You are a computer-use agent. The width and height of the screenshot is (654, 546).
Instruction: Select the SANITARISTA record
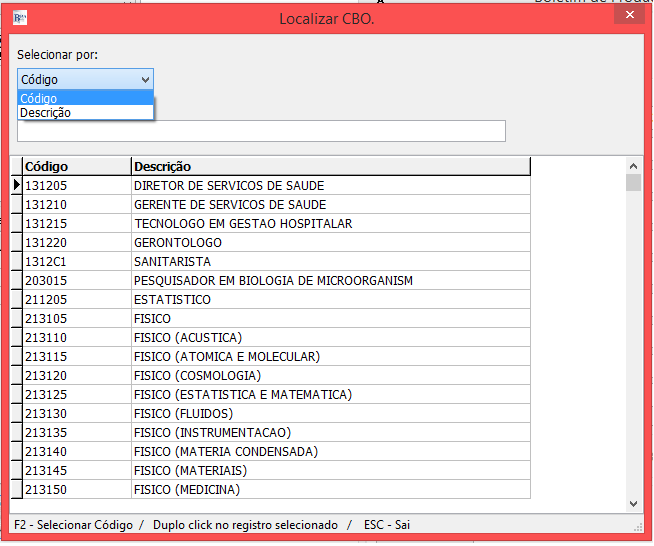click(x=173, y=262)
